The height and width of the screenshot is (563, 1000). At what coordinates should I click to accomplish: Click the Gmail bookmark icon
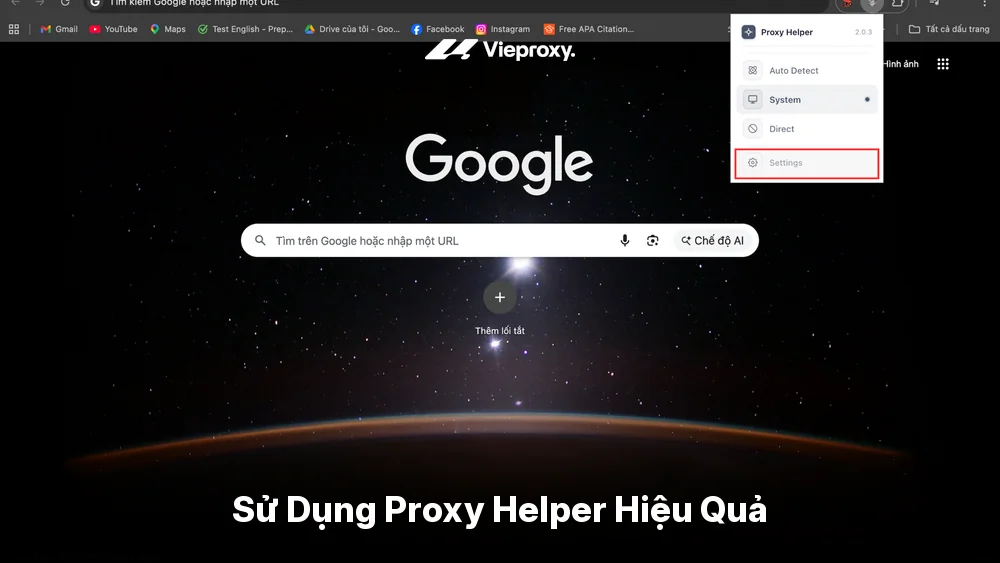(x=45, y=29)
